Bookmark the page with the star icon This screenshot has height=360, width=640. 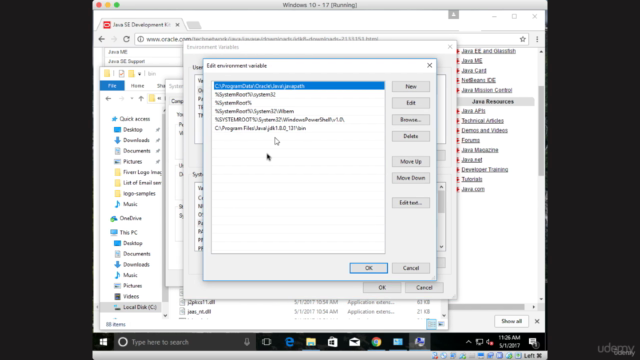[523, 39]
